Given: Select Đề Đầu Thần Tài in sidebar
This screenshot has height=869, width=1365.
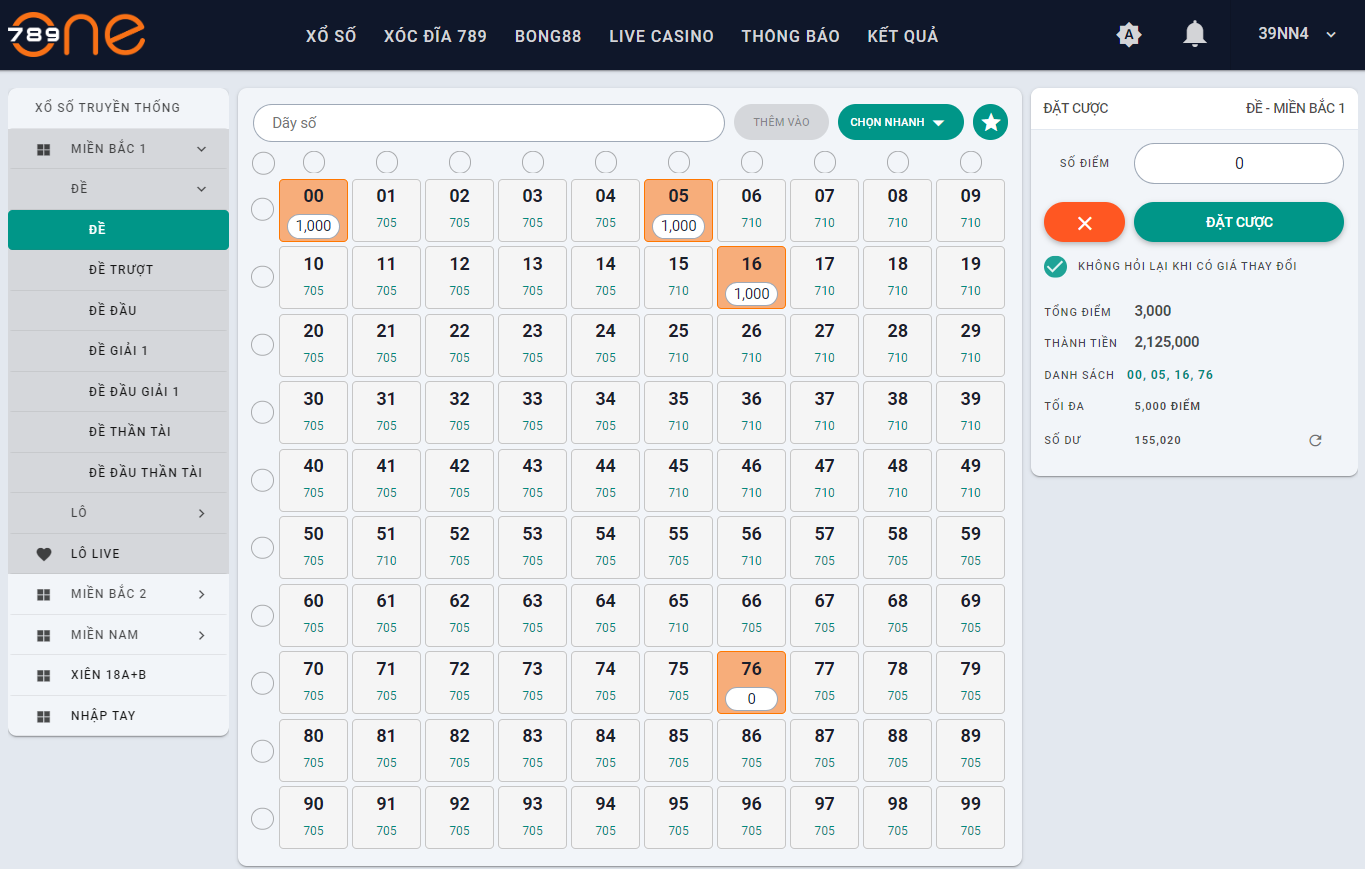Looking at the screenshot, I should 118,472.
